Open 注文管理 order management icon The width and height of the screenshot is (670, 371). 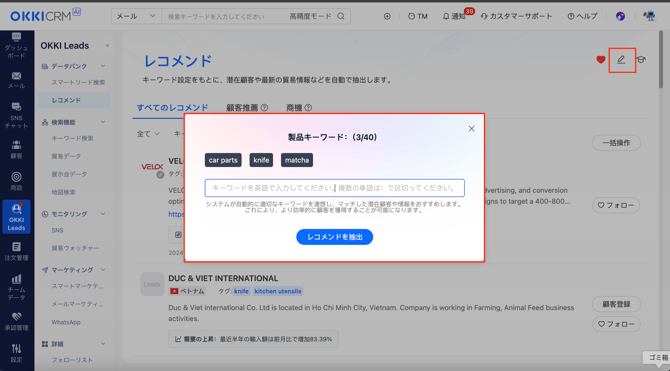[16, 251]
